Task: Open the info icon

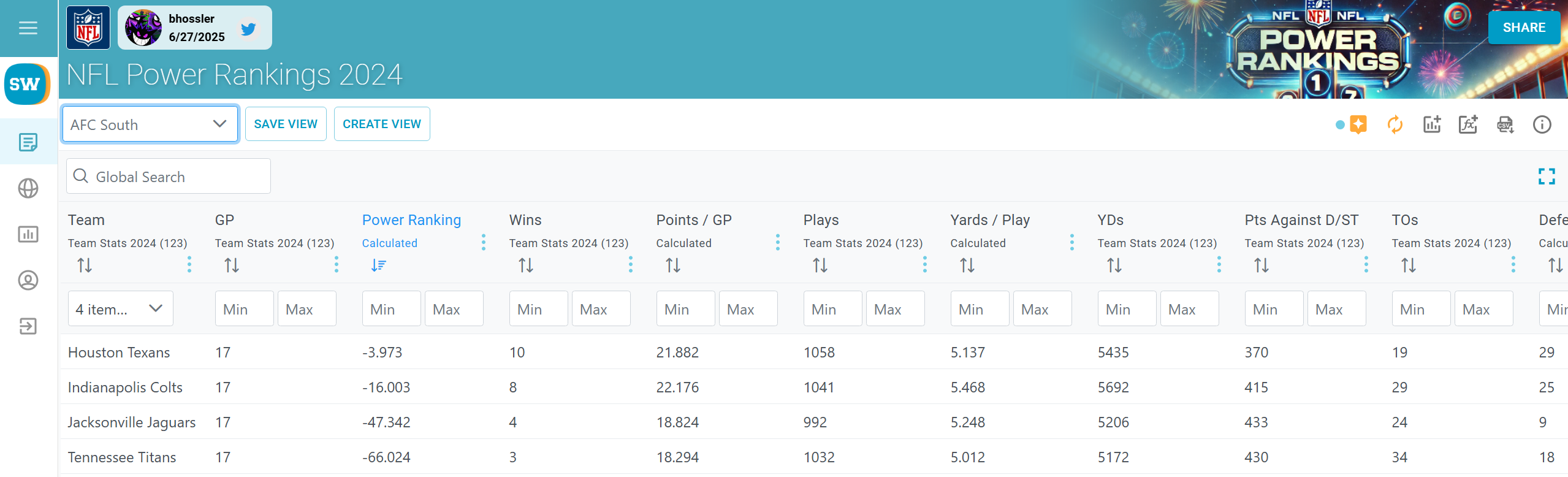Action: 1542,124
